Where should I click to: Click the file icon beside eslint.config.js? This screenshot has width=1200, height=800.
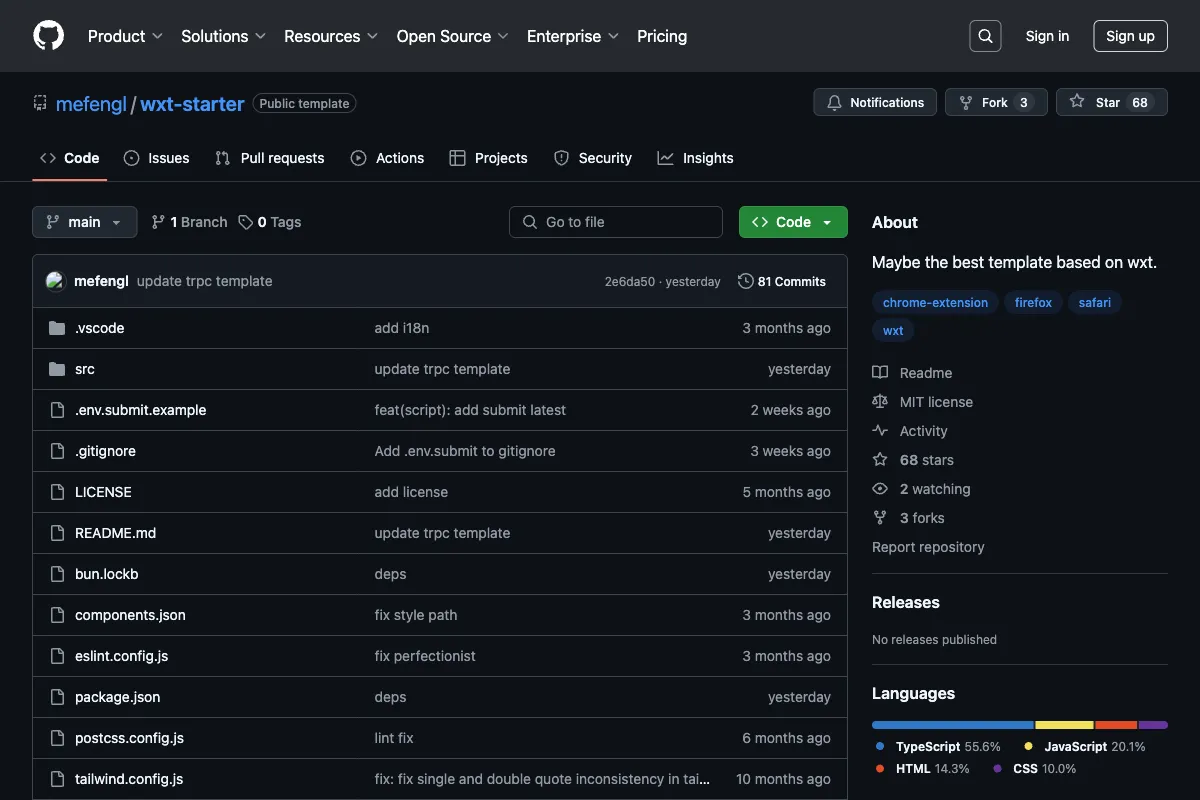click(57, 656)
